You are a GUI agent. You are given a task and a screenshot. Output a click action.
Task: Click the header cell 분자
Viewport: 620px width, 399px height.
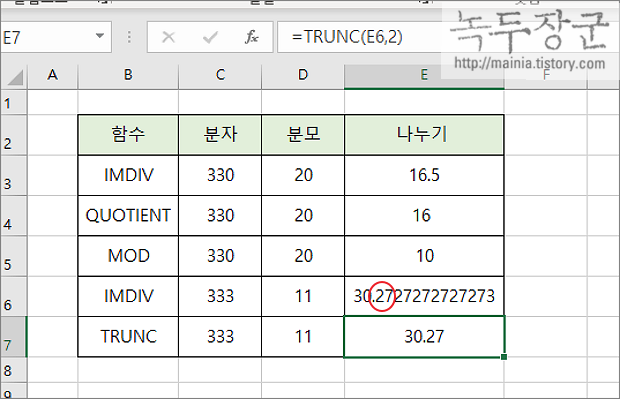point(220,134)
